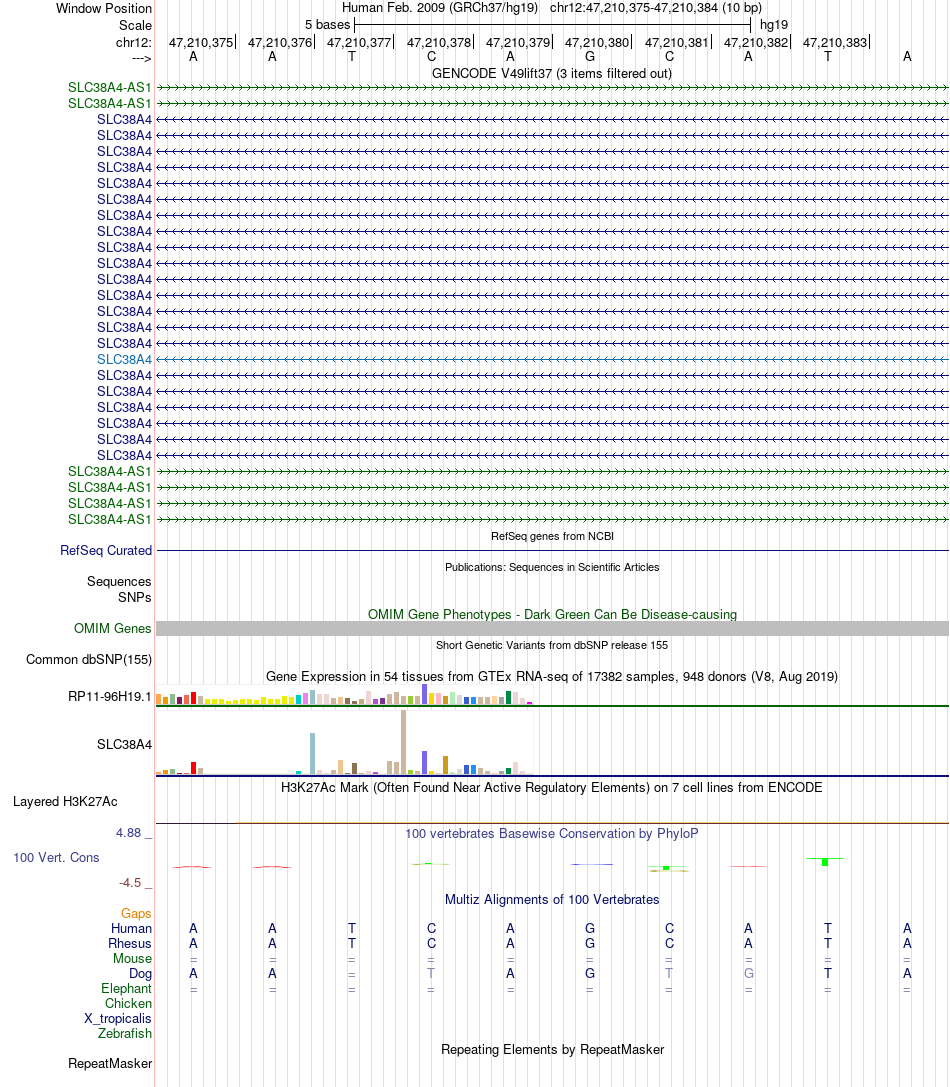
Task: Click the X_tropicalis species label
Action: click(118, 1018)
